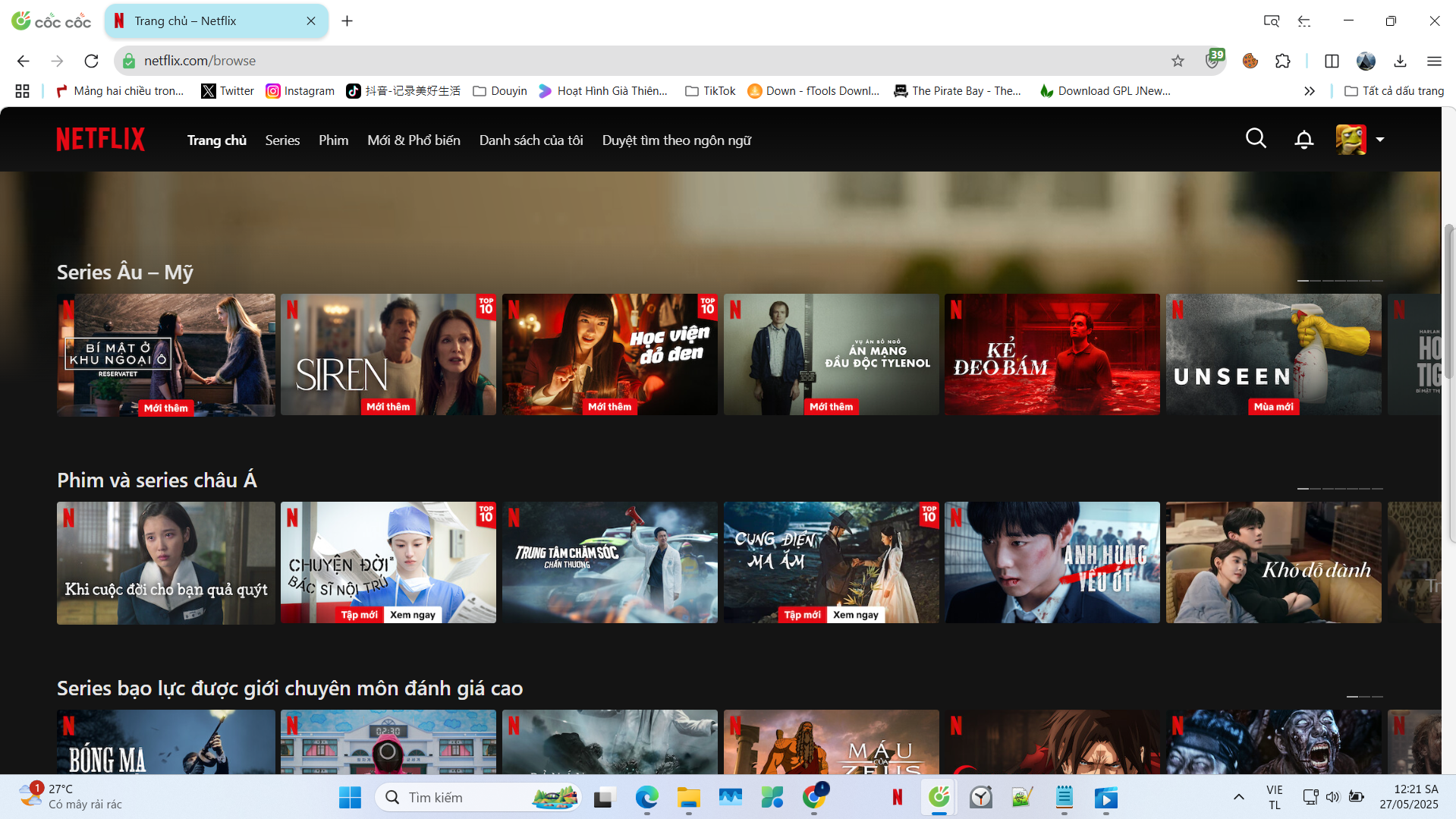Screen dimensions: 1456x819
Task: Open the Series Âu – Mỹ row title
Action: click(125, 272)
